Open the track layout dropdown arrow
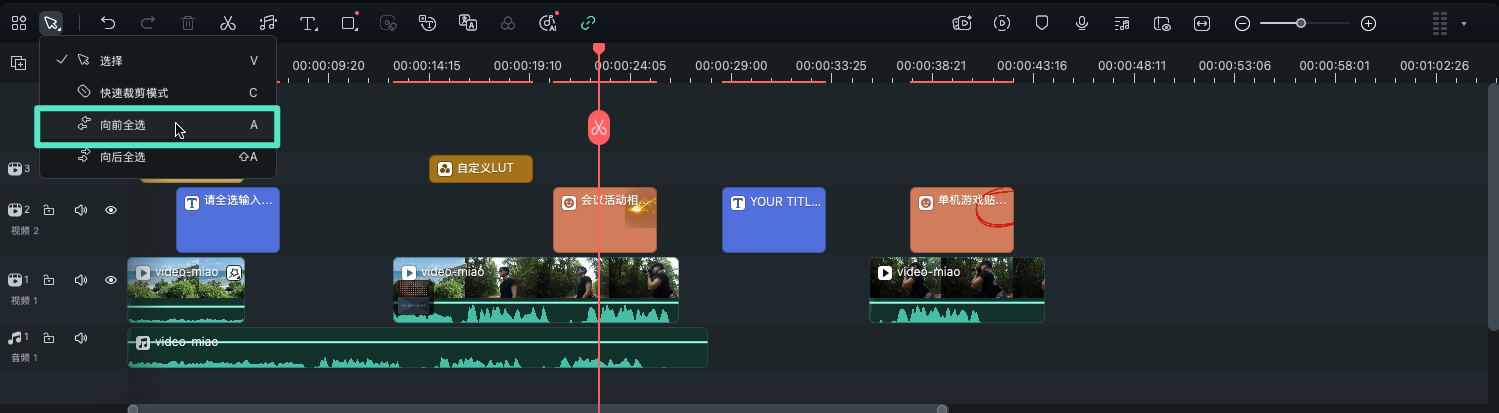 tap(1464, 23)
